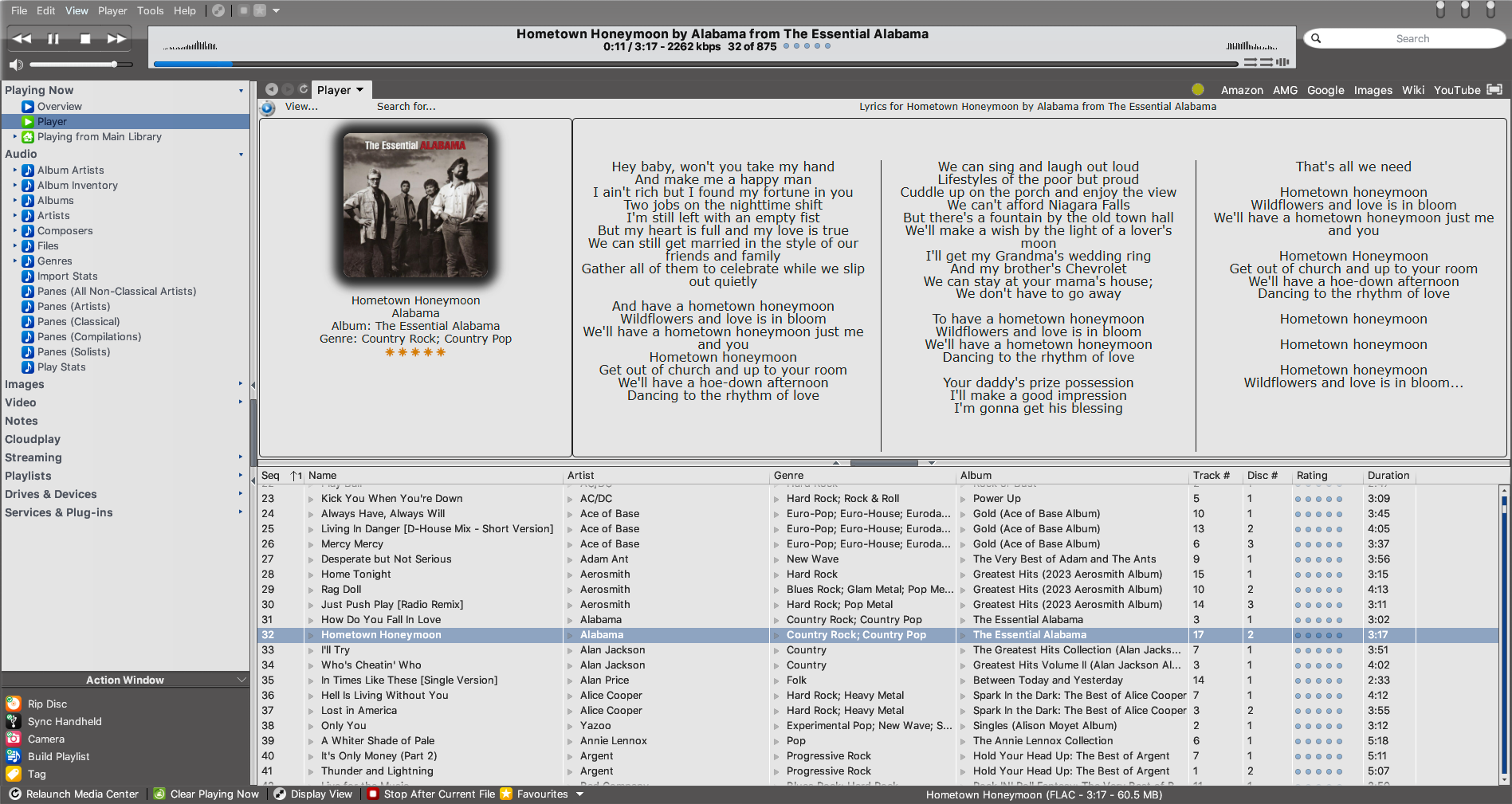Set the third rating star under the album art

415,352
